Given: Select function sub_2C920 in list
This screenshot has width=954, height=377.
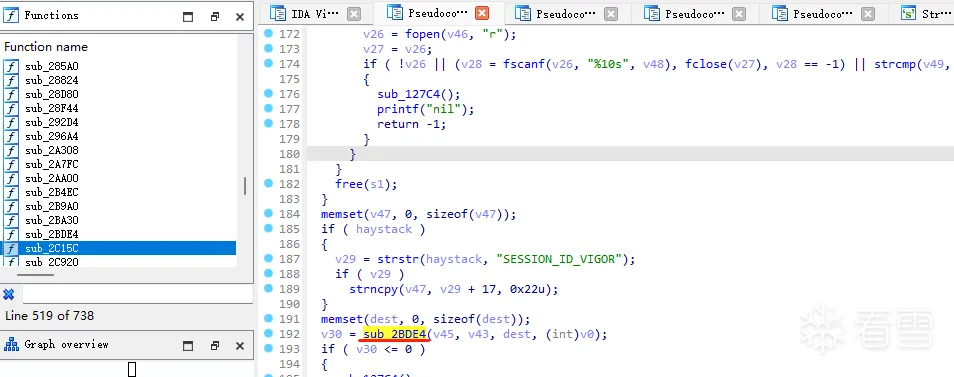Looking at the screenshot, I should point(52,262).
